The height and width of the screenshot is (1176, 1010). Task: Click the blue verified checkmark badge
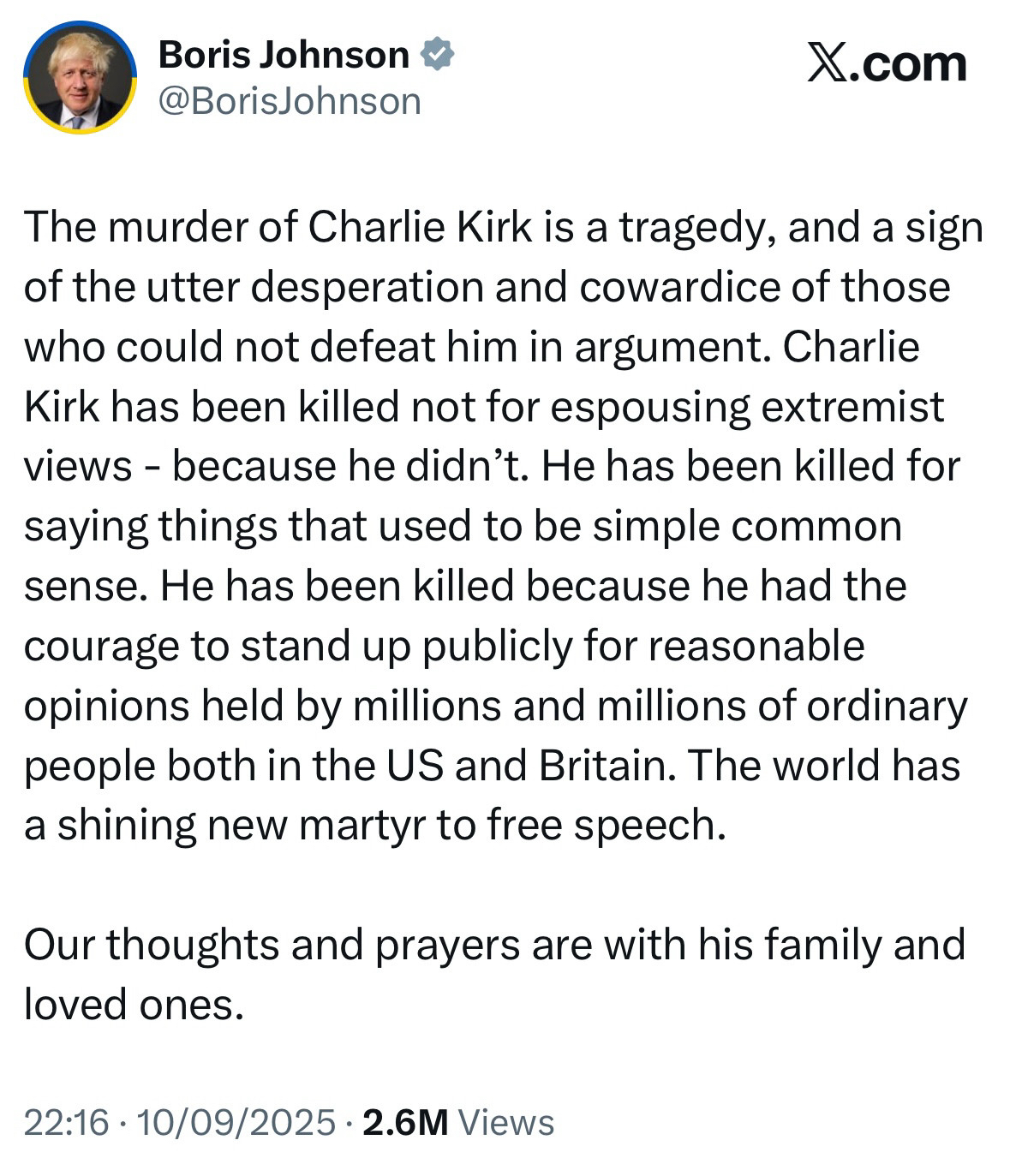tap(437, 55)
